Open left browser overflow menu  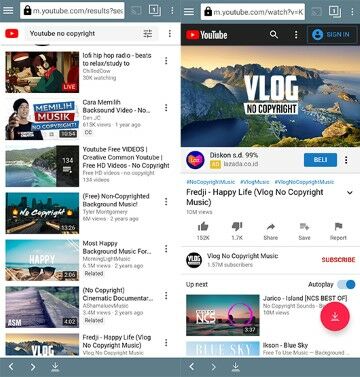[x=172, y=11]
